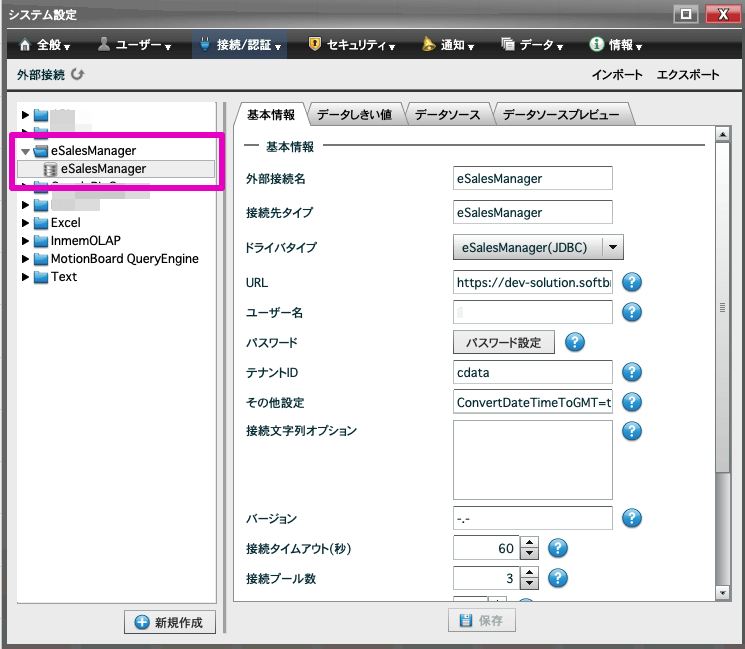Open help for the URL field

[632, 282]
